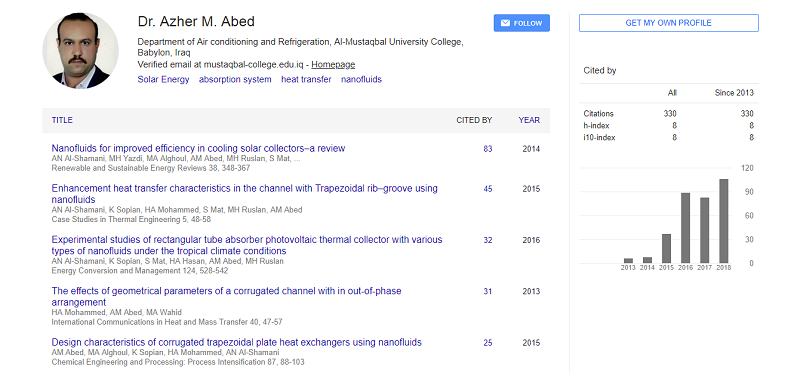Click the All column header in stats
This screenshot has width=800, height=373.
[x=672, y=93]
